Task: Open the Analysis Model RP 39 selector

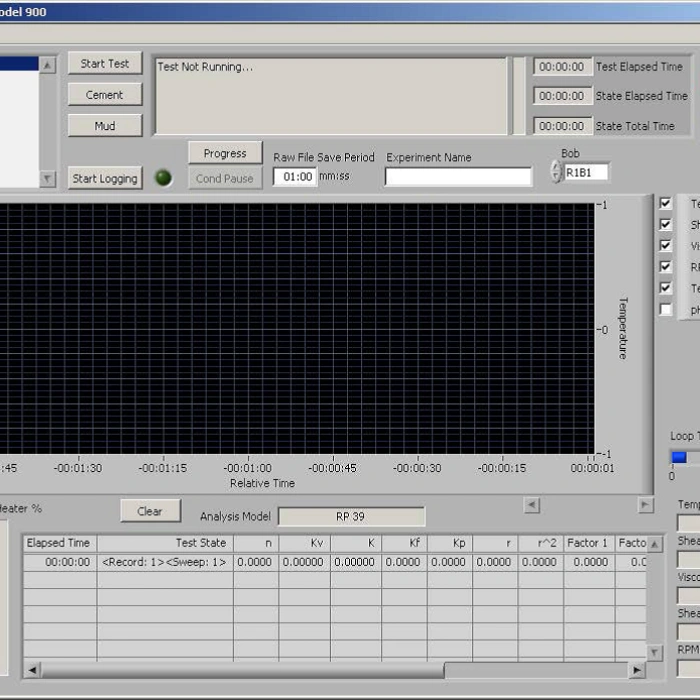Action: [351, 517]
